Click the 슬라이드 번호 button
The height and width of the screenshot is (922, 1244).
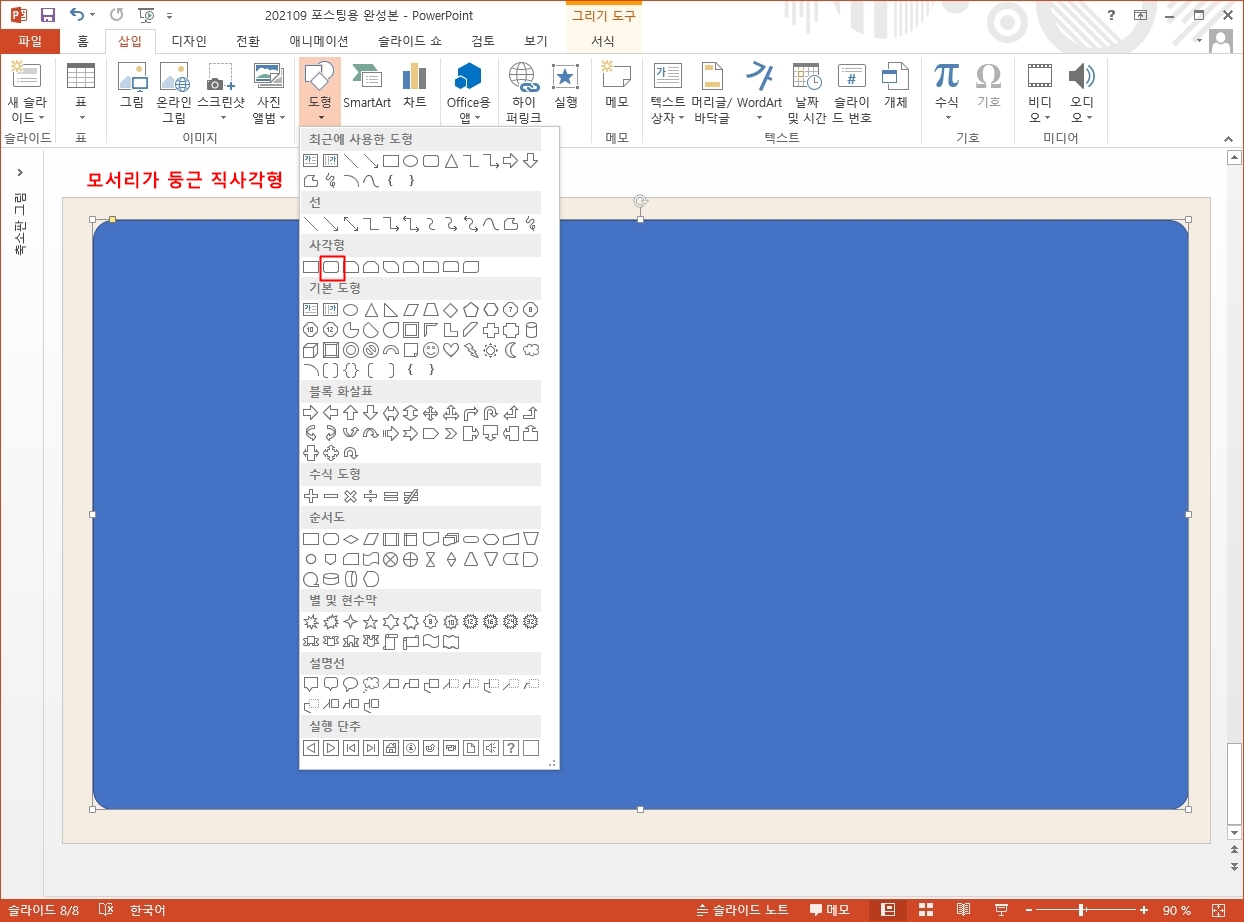tap(853, 94)
